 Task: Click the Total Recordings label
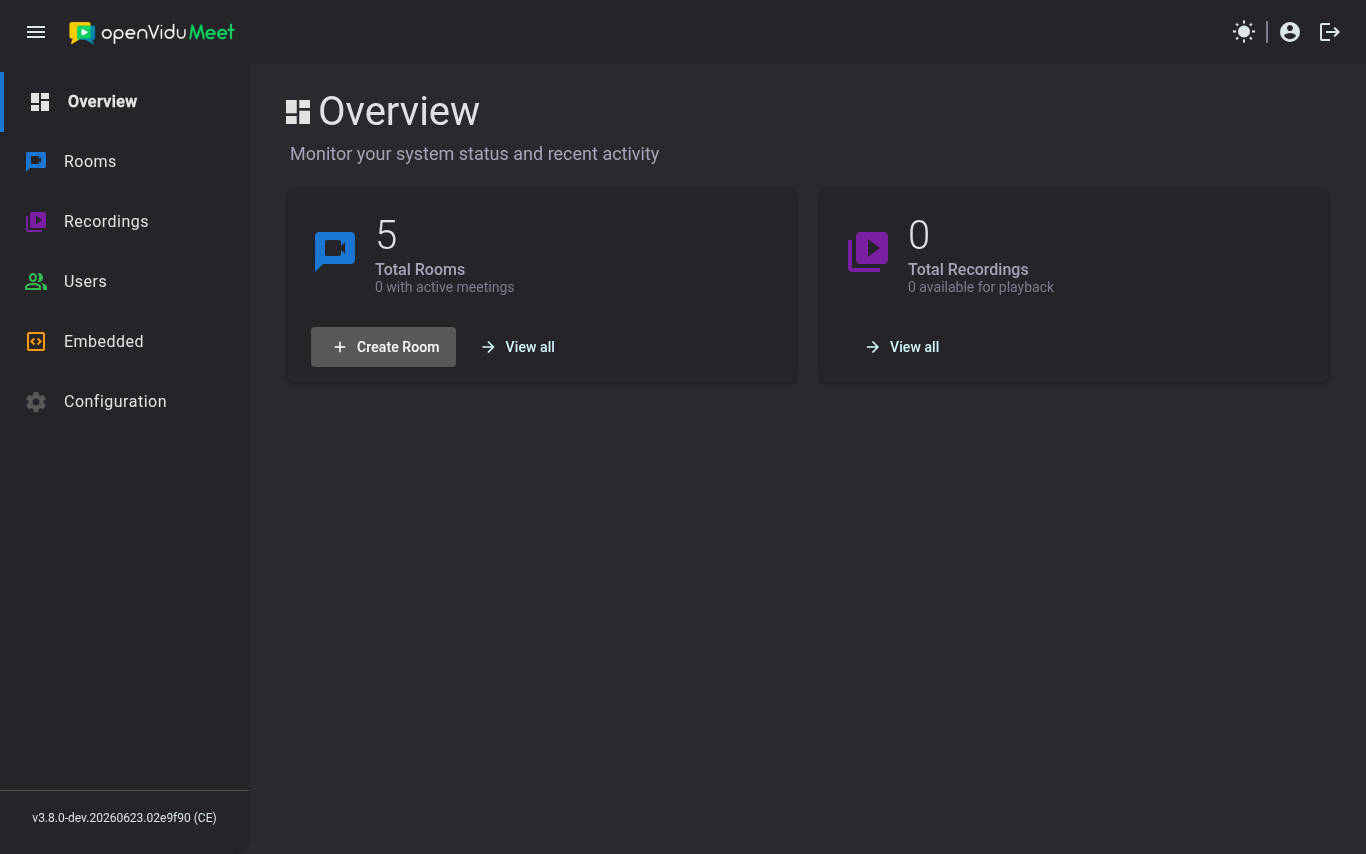click(x=968, y=269)
